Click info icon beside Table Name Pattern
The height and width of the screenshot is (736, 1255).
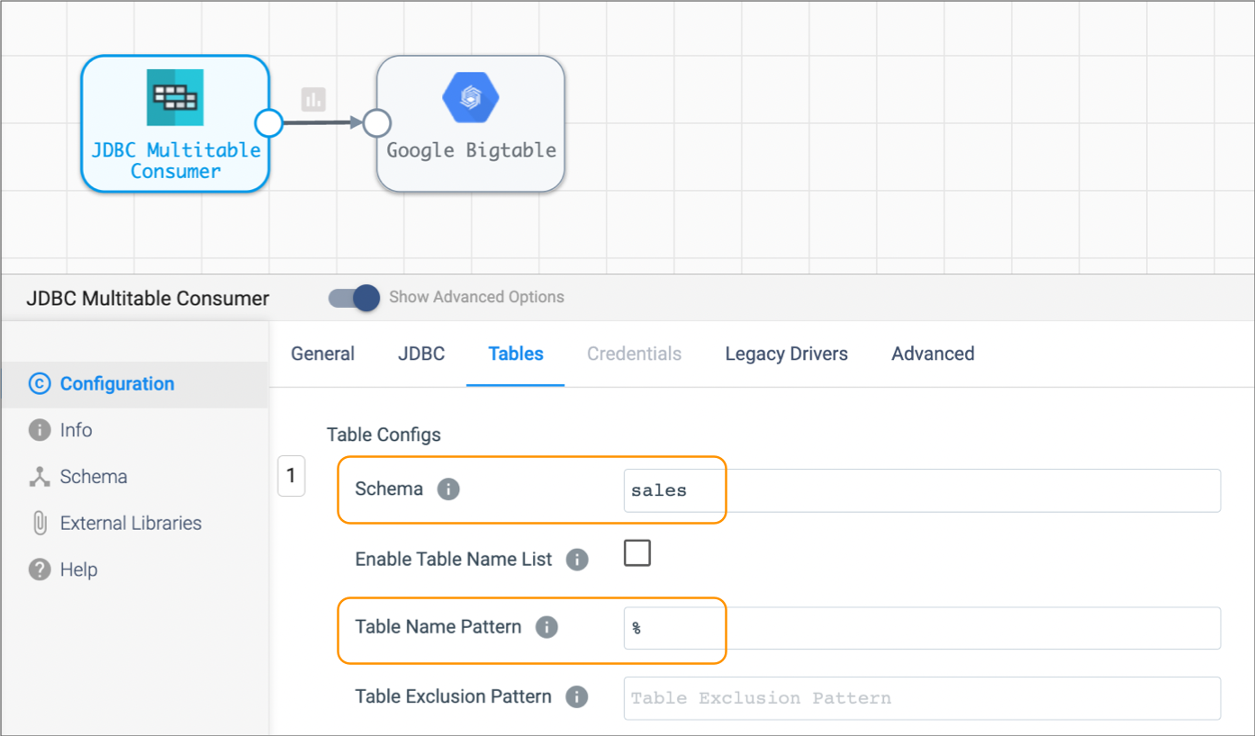pos(546,627)
